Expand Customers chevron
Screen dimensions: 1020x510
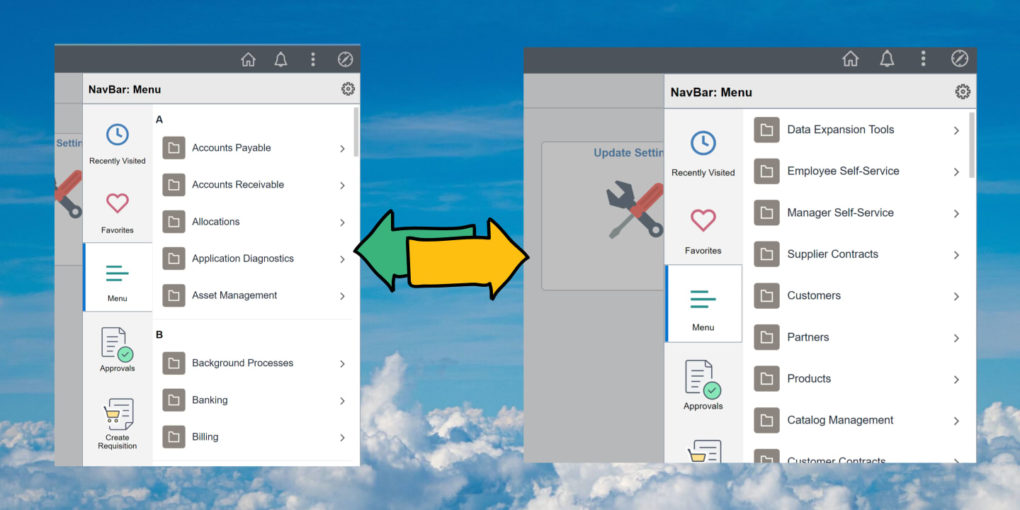pos(956,297)
